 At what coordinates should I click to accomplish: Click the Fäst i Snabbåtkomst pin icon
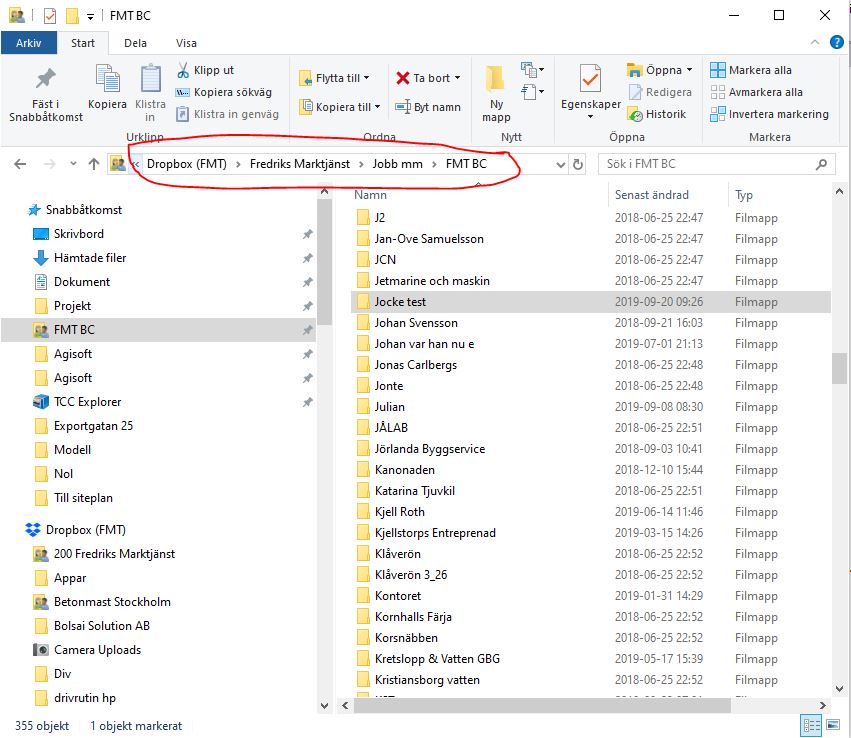pos(46,79)
